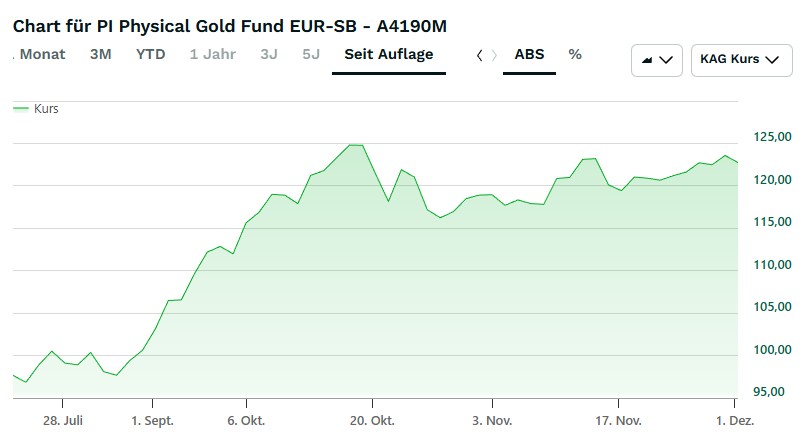Image resolution: width=810 pixels, height=440 pixels.
Task: Toggle the Kurs series legend label
Action: [46, 108]
